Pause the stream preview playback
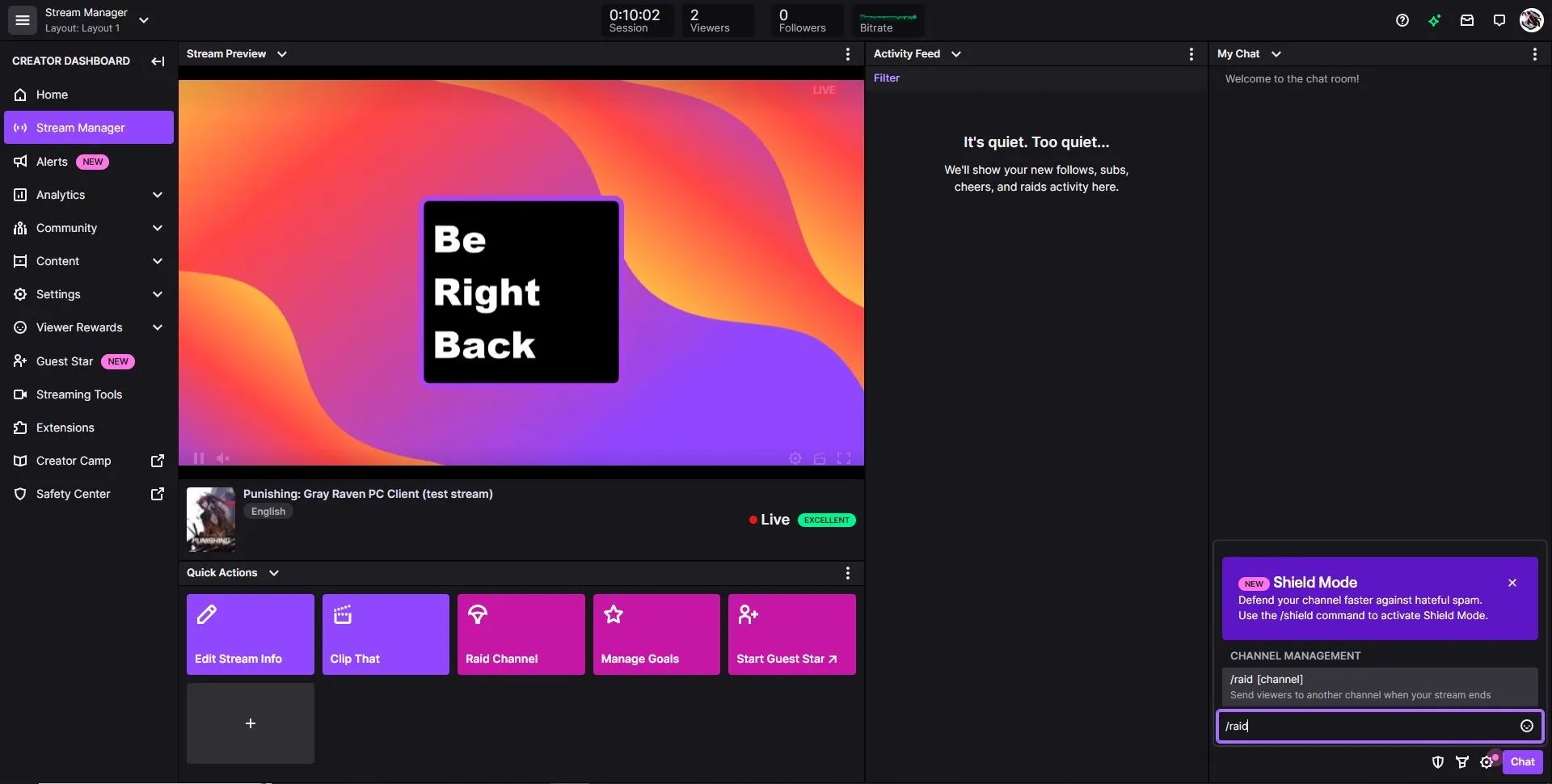1552x784 pixels. click(x=199, y=458)
